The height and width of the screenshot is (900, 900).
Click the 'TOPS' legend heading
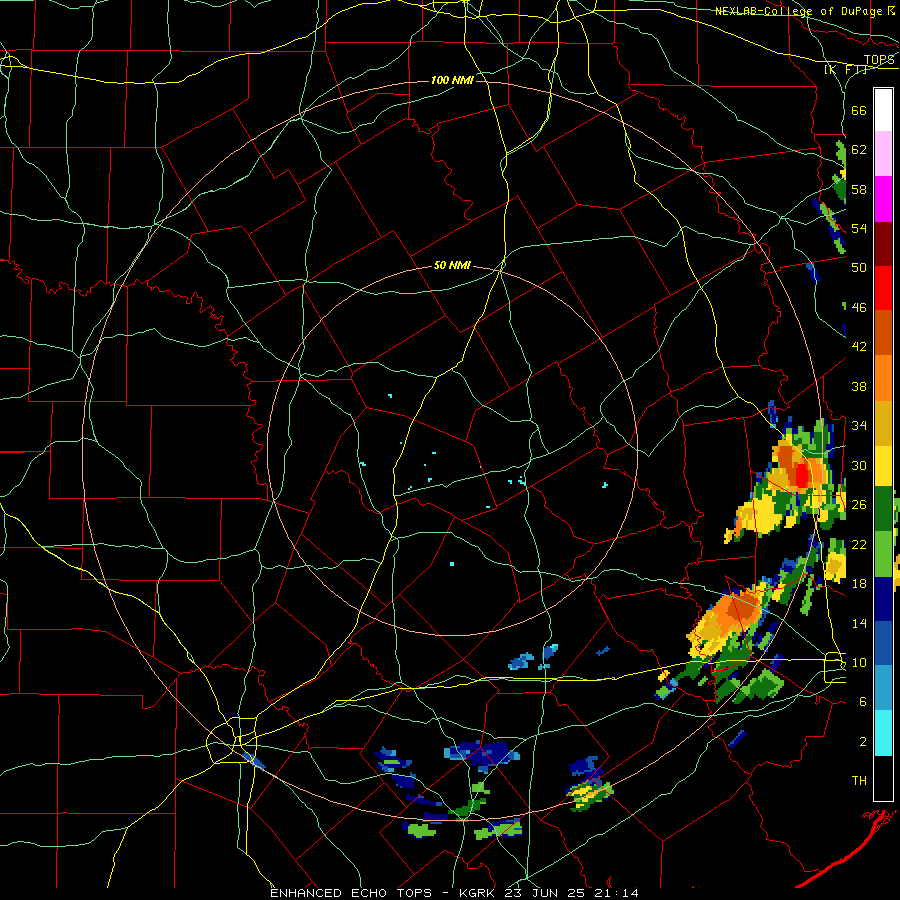point(879,60)
